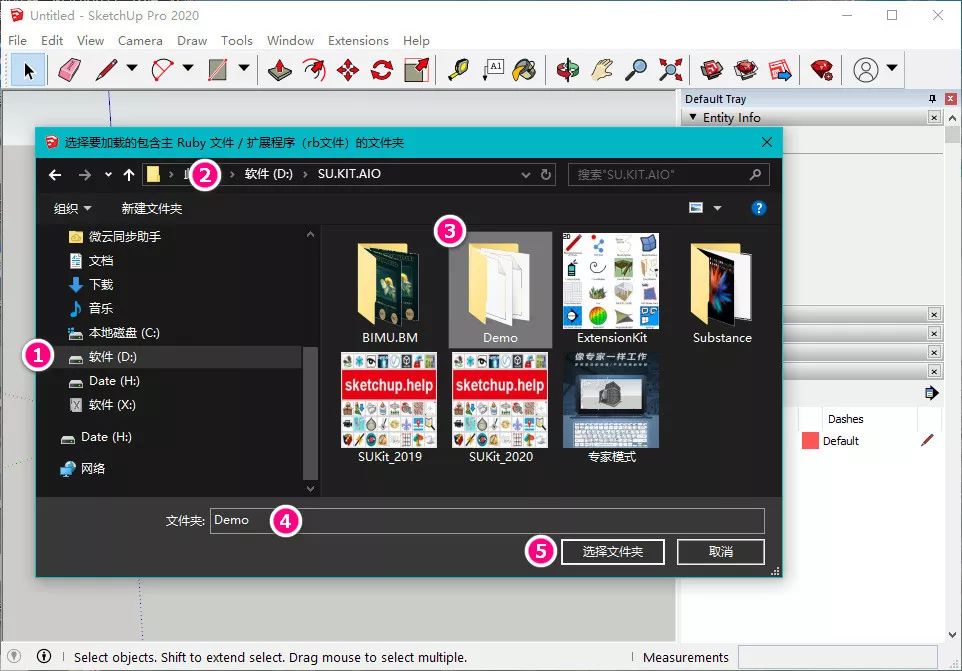Select the Arc tool

(163, 70)
